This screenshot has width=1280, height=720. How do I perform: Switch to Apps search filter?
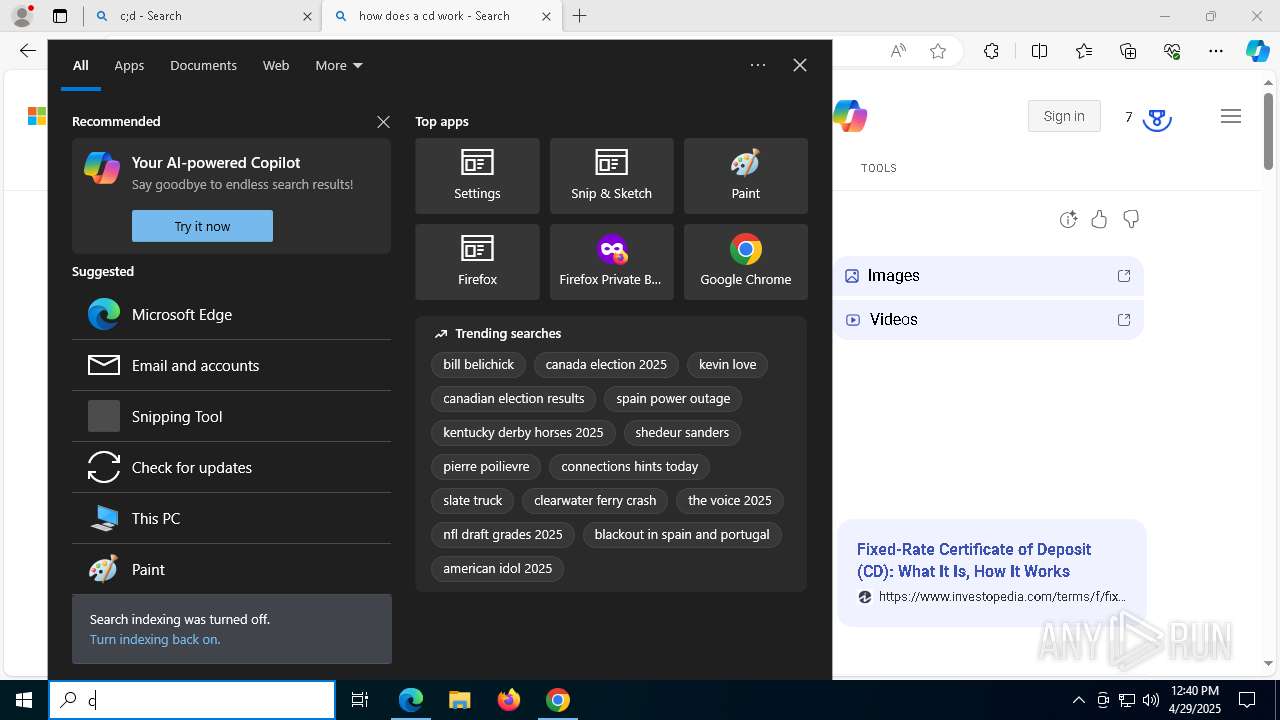(x=129, y=65)
